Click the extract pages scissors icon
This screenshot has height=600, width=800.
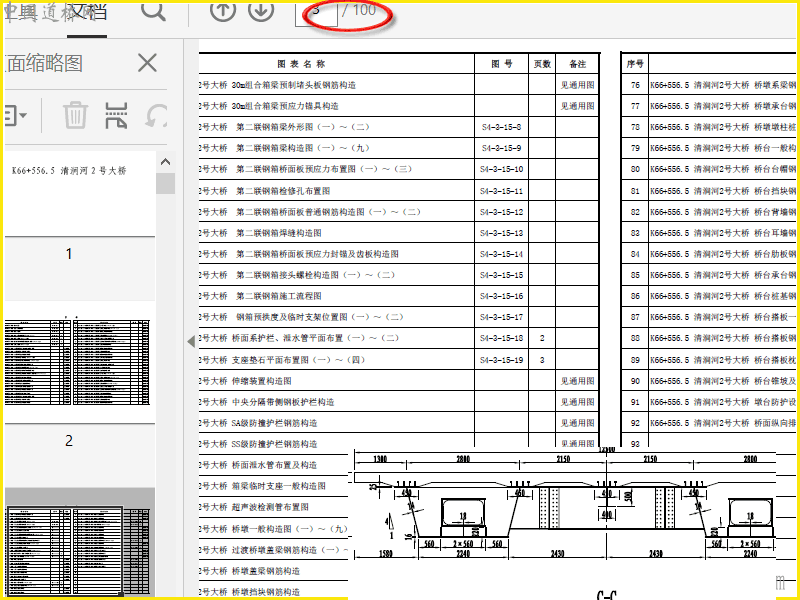click(116, 115)
